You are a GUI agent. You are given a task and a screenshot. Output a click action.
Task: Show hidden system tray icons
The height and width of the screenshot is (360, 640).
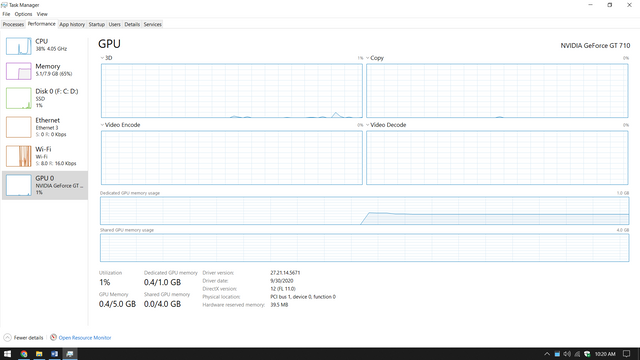pos(547,354)
